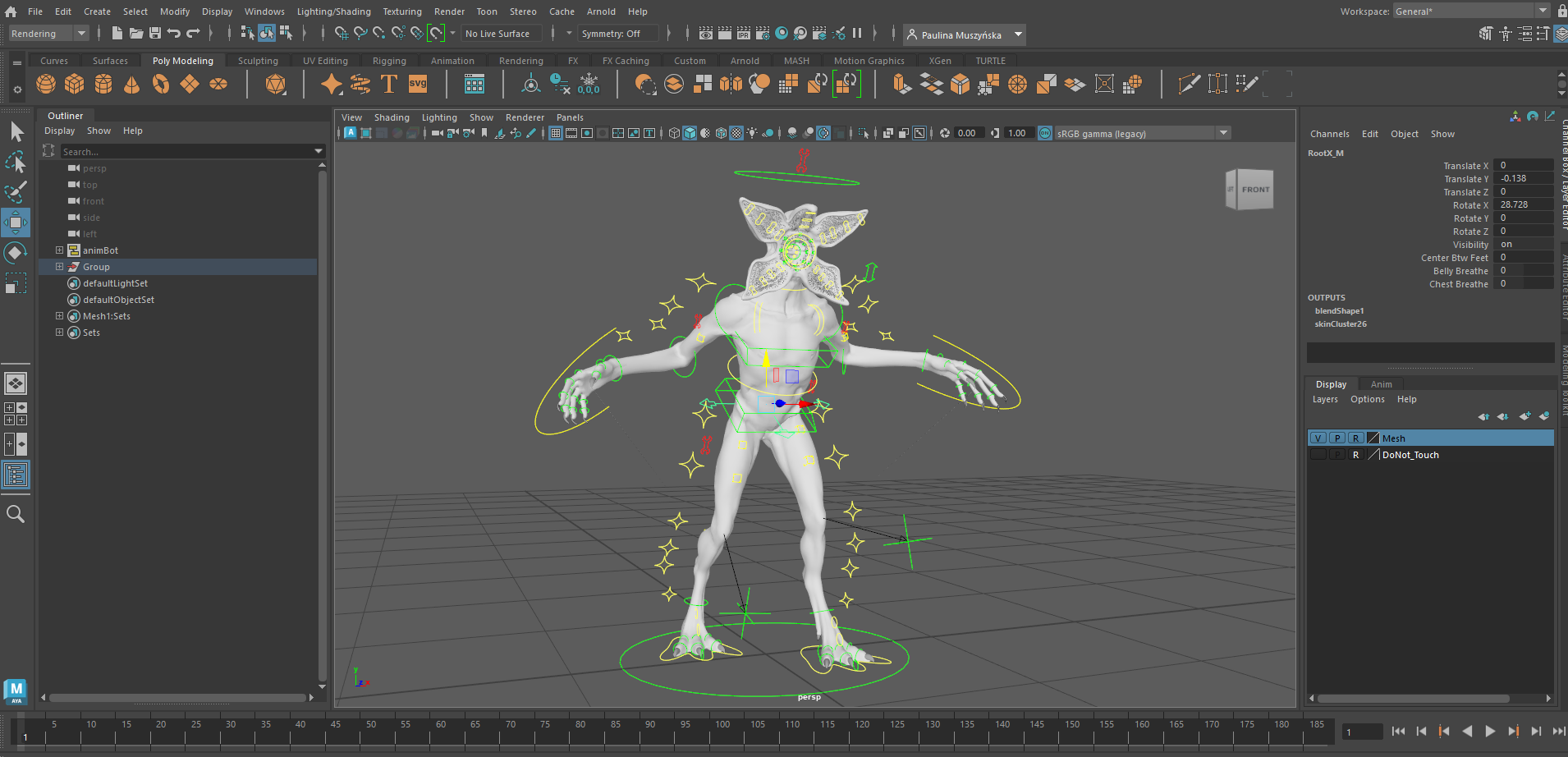Click the New Scene icon

117,34
